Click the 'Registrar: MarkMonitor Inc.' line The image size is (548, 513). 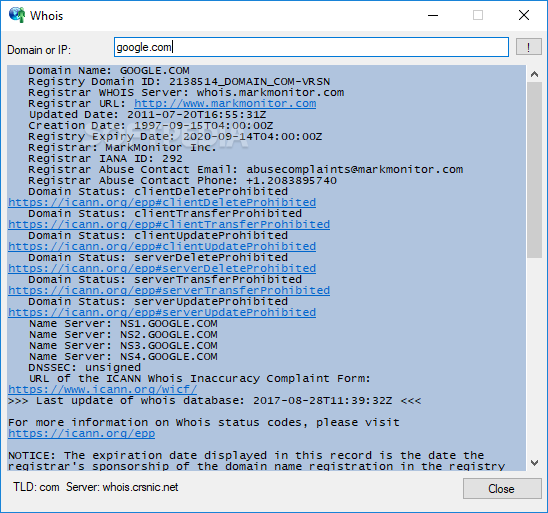pyautogui.click(x=122, y=148)
